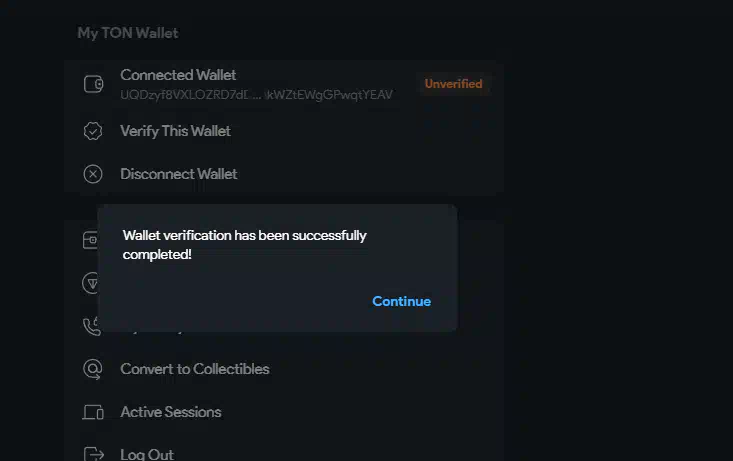
Task: Click the wallet icon beside Connected Wallet
Action: tap(93, 84)
